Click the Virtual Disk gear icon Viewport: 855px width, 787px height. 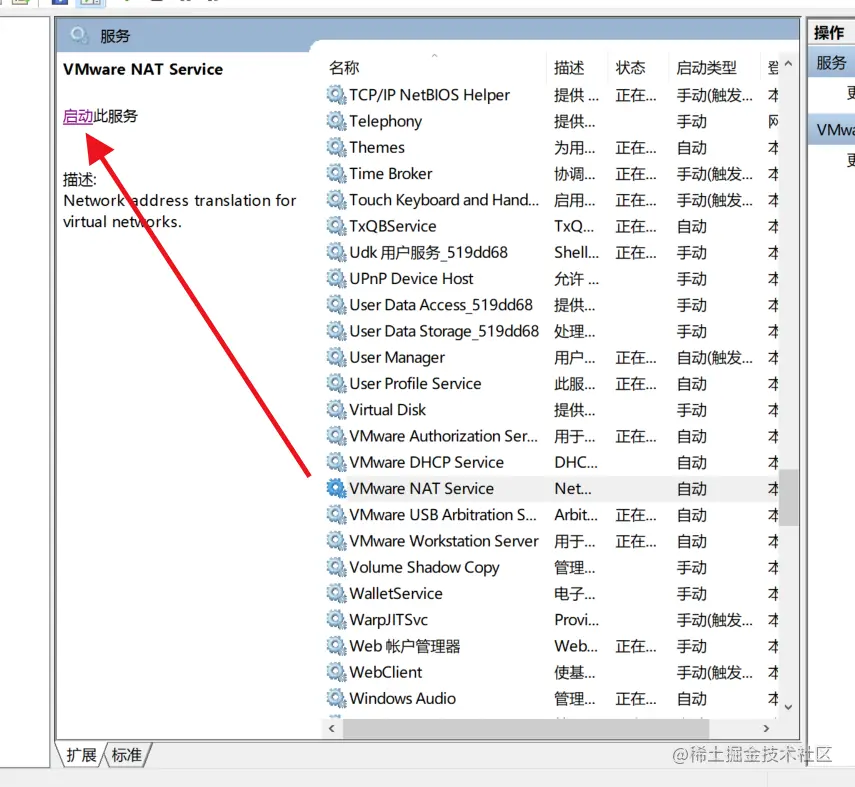click(336, 410)
